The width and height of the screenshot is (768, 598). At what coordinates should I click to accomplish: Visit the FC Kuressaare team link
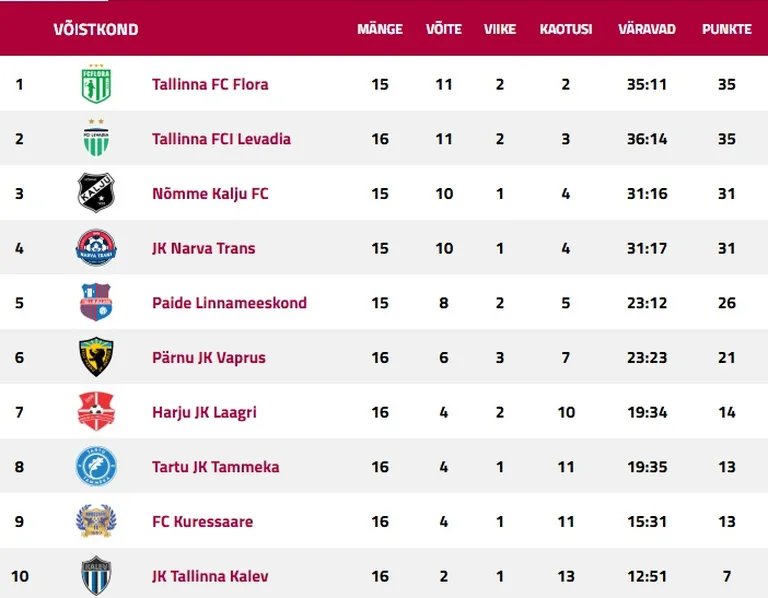point(202,522)
